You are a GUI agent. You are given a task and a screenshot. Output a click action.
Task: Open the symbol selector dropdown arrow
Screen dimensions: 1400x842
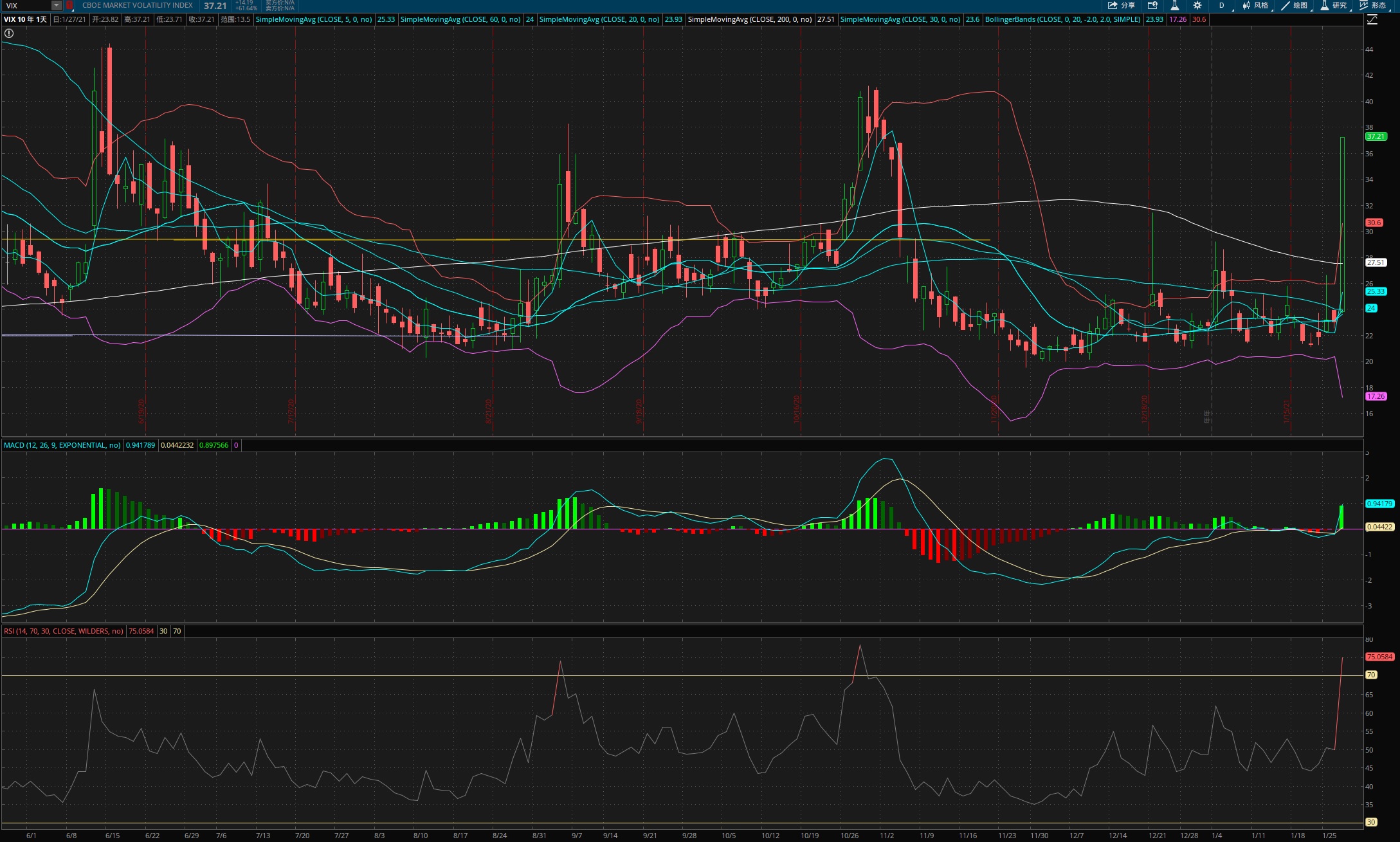[57, 6]
